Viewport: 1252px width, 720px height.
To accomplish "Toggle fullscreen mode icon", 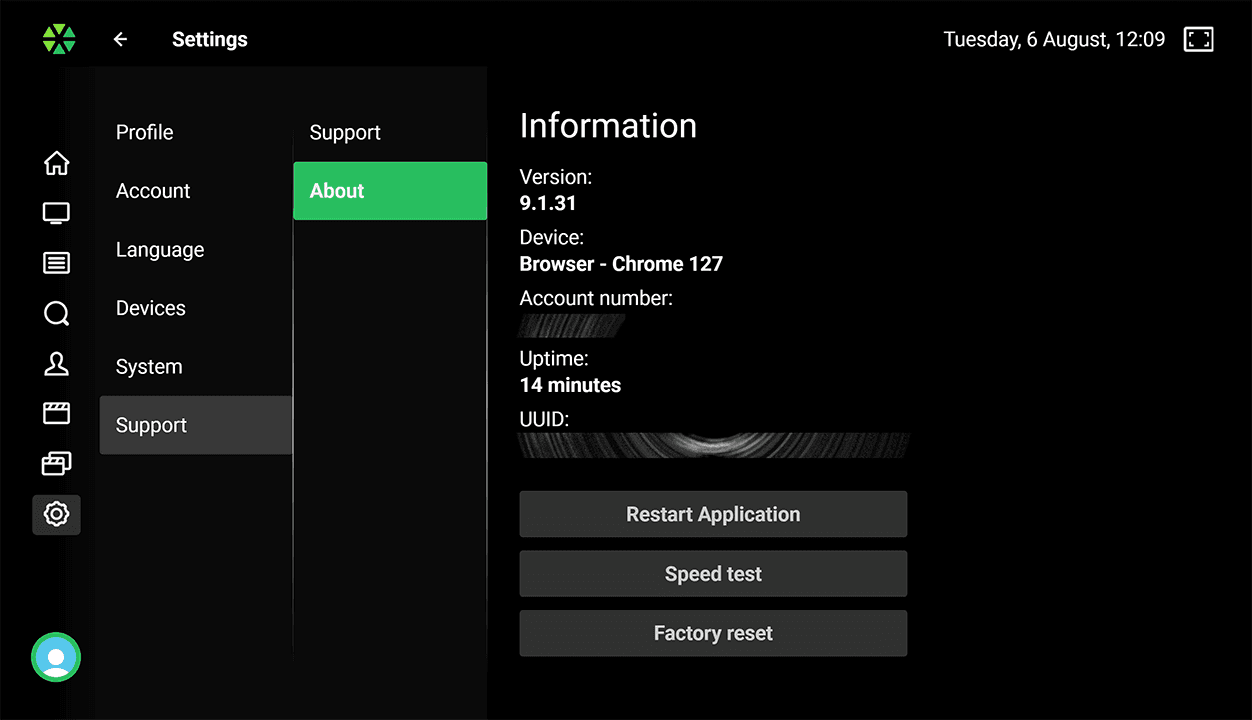I will pyautogui.click(x=1198, y=40).
